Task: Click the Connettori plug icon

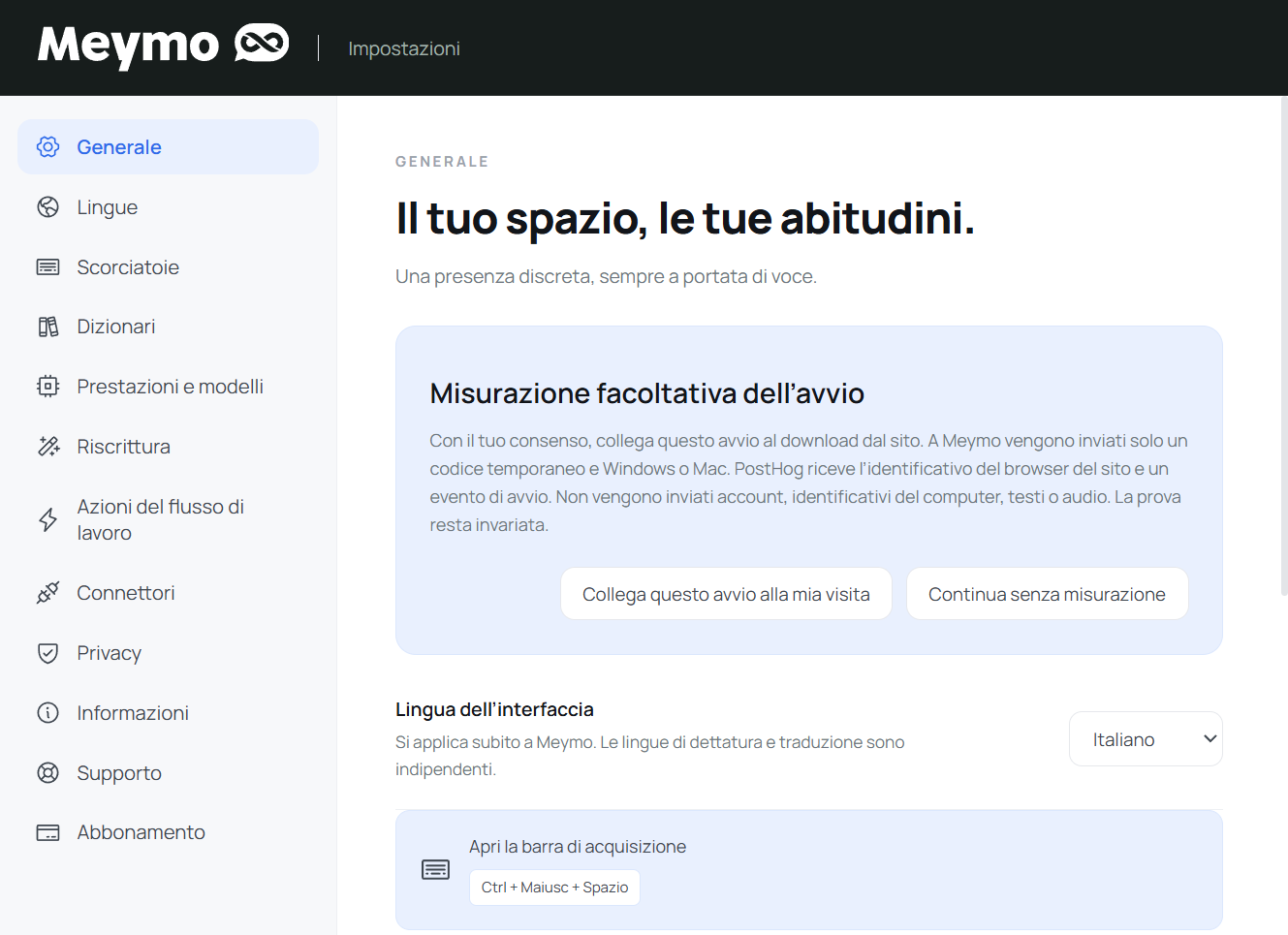Action: [x=47, y=593]
